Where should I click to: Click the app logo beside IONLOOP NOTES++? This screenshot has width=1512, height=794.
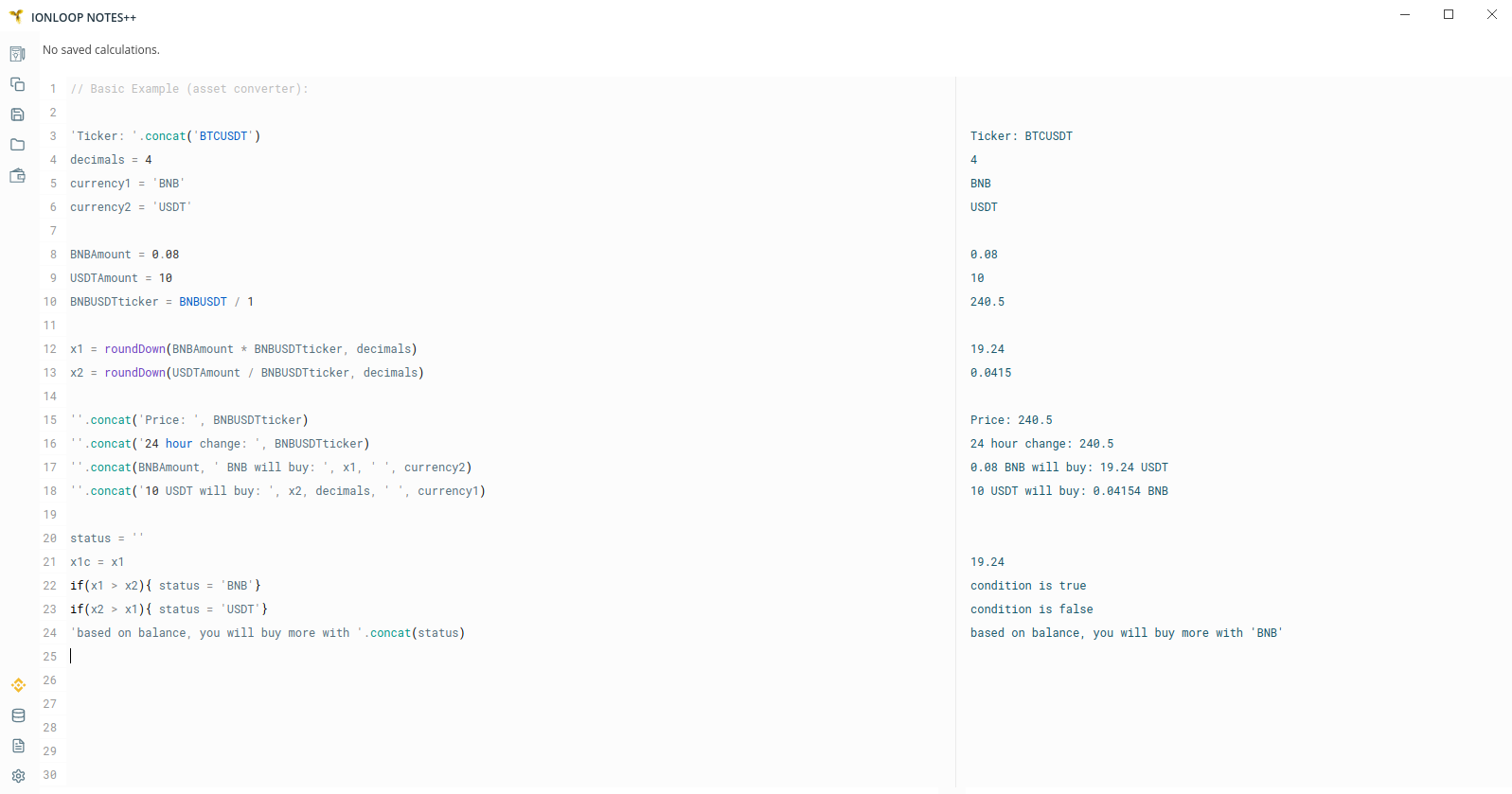tap(16, 17)
